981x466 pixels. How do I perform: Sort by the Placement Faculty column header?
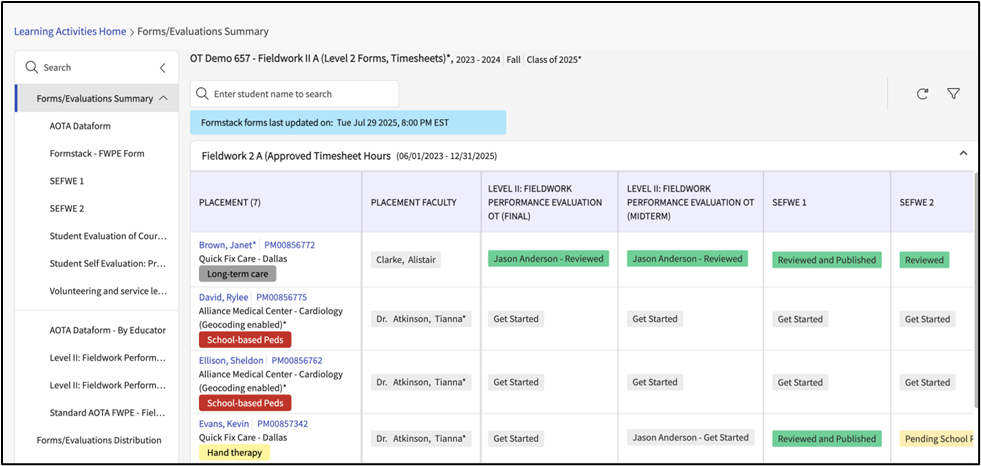pos(413,202)
